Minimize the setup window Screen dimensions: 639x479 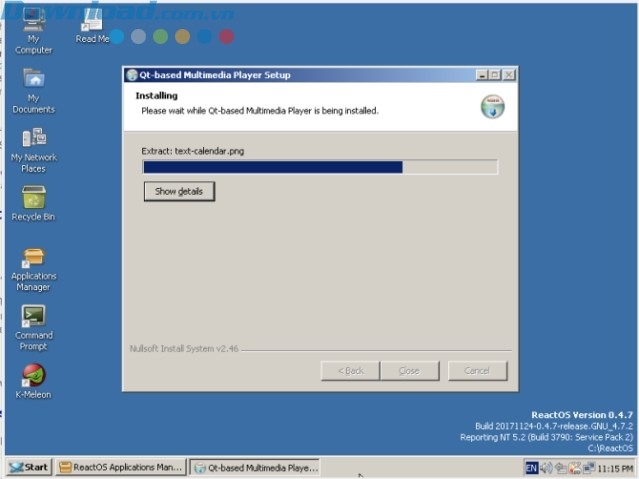(x=482, y=75)
